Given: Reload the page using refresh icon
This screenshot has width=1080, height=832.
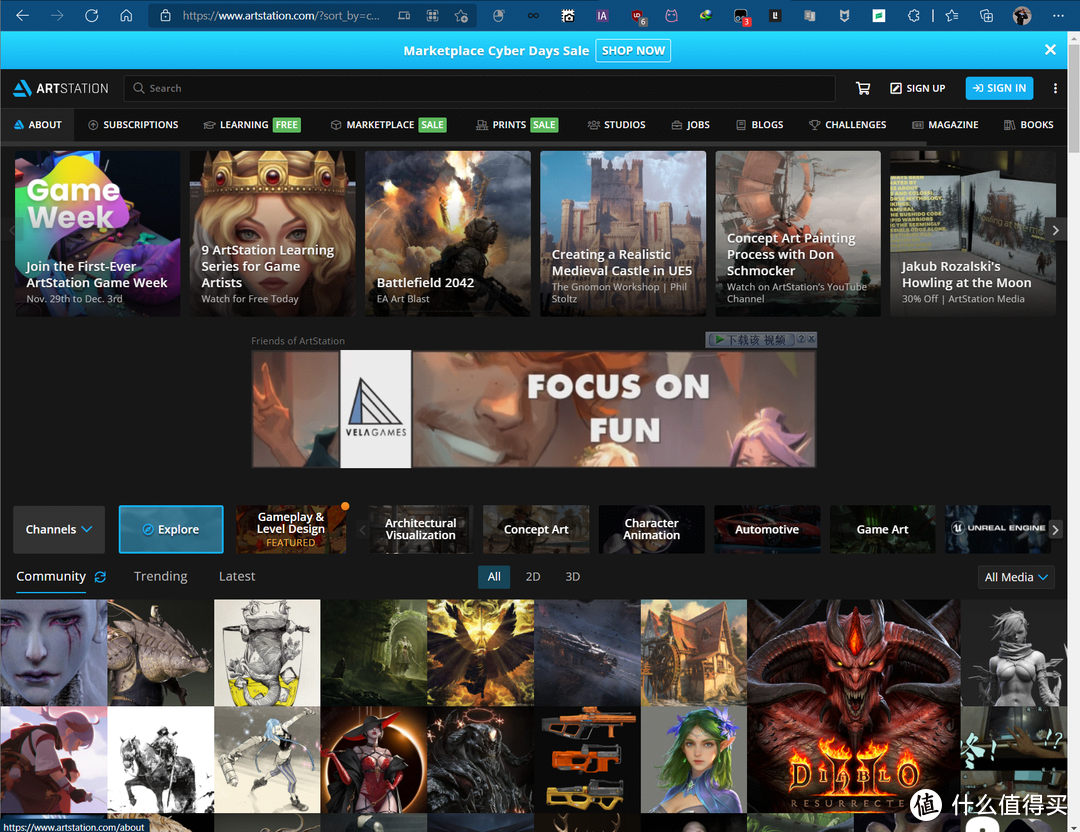Looking at the screenshot, I should 92,15.
